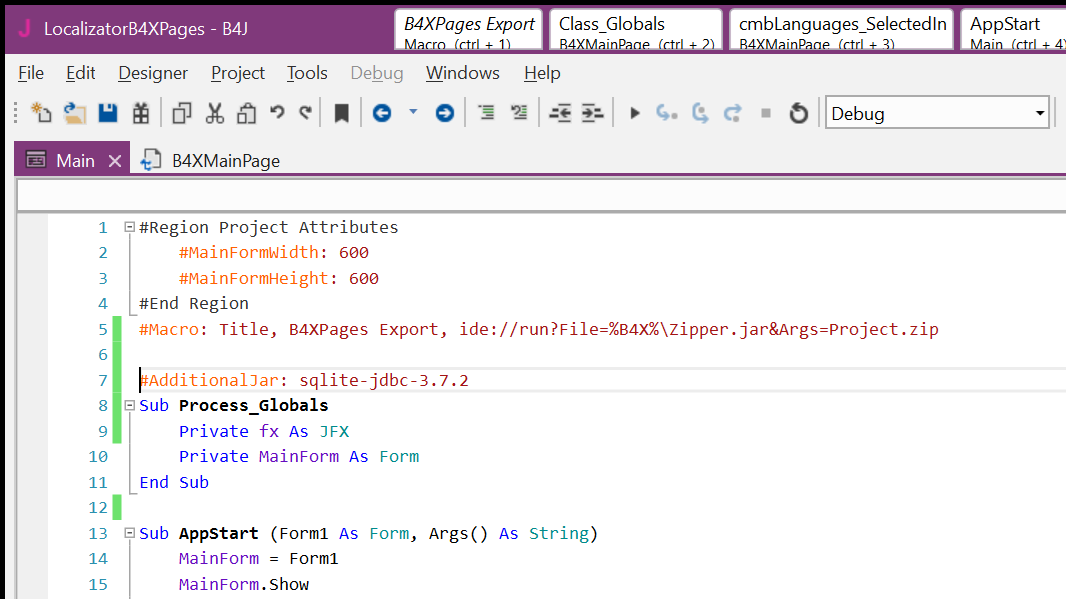This screenshot has height=599, width=1066.
Task: Collapse the AppStart sub
Action: pyautogui.click(x=129, y=533)
